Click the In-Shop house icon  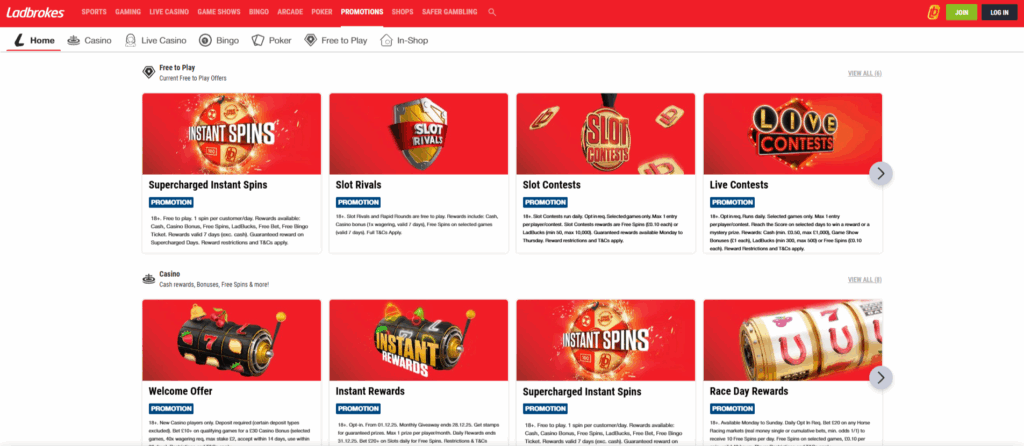tap(386, 40)
